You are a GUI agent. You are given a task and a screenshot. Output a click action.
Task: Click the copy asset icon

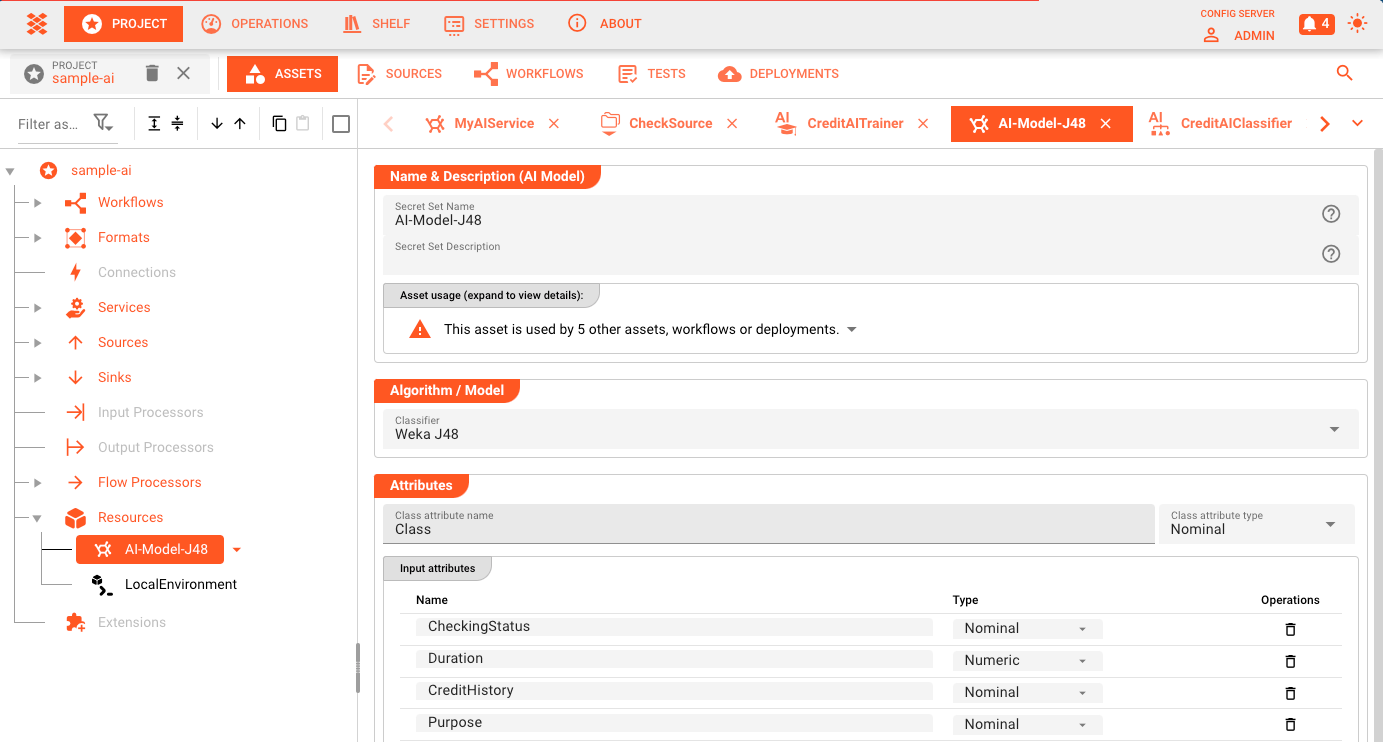(279, 123)
